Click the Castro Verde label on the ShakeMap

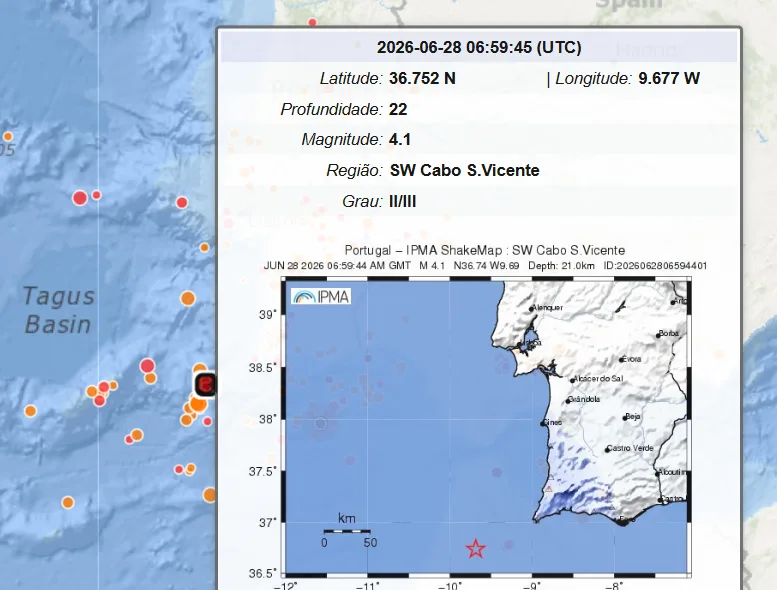630,448
